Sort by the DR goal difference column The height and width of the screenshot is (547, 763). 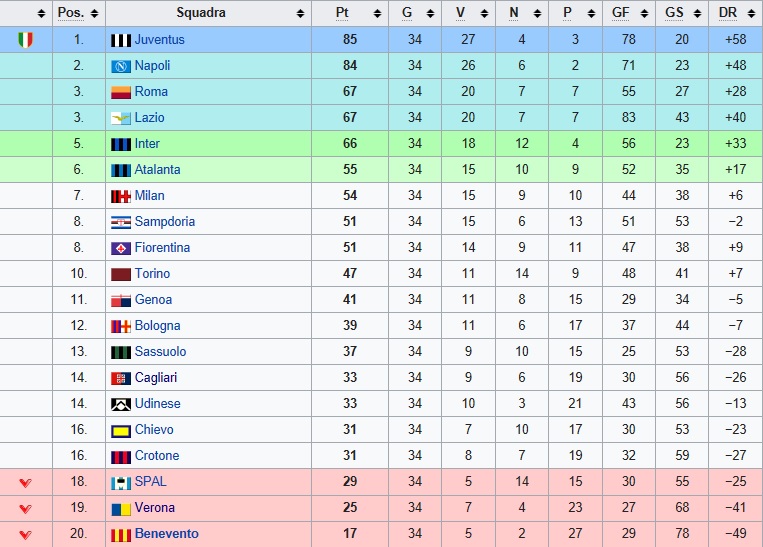(x=750, y=14)
